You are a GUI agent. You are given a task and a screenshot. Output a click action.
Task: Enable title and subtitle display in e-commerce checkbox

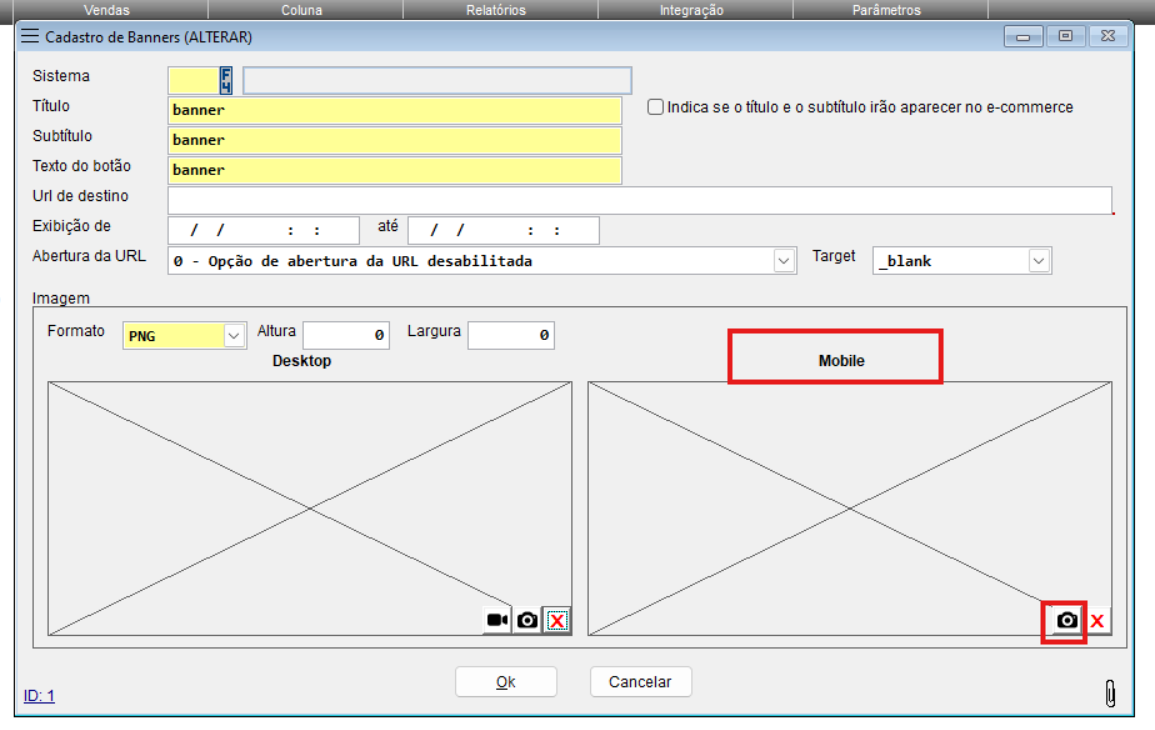tap(656, 107)
